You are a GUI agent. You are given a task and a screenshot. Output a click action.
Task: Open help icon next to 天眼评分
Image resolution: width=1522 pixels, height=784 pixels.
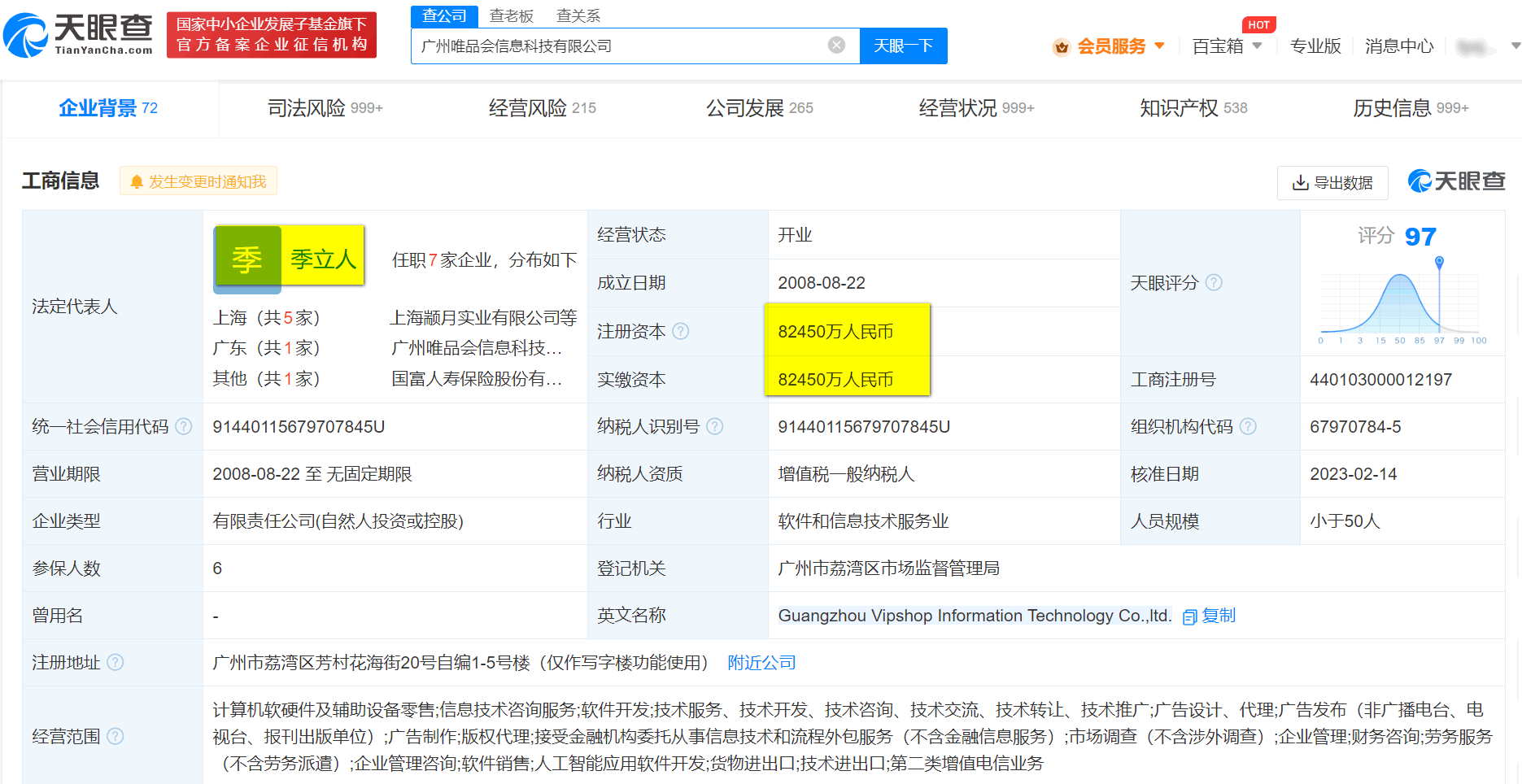click(1214, 282)
